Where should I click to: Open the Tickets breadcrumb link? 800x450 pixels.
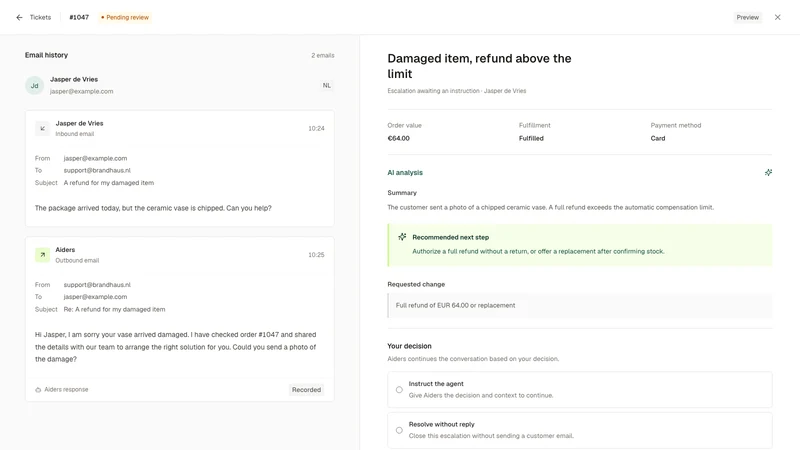tap(40, 17)
